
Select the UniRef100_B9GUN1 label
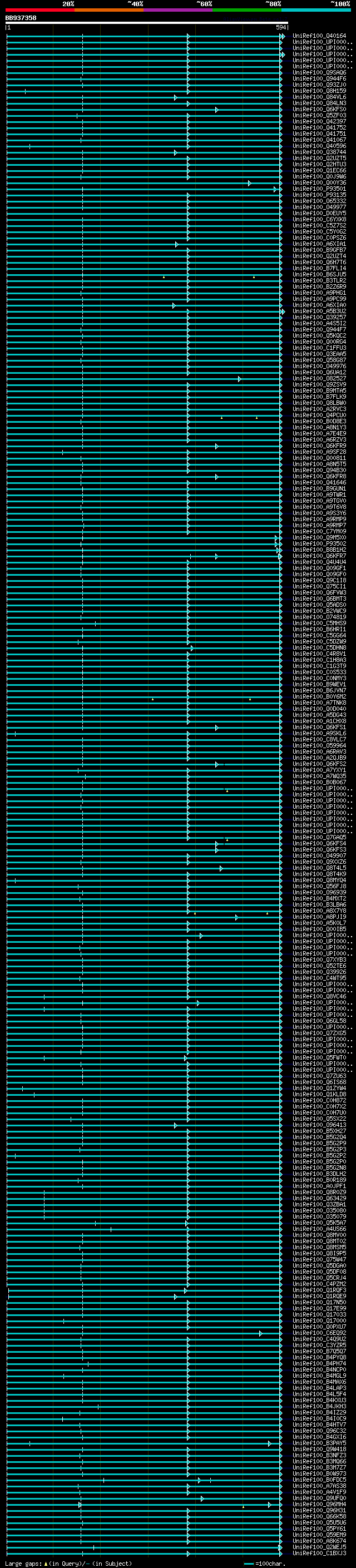click(319, 489)
